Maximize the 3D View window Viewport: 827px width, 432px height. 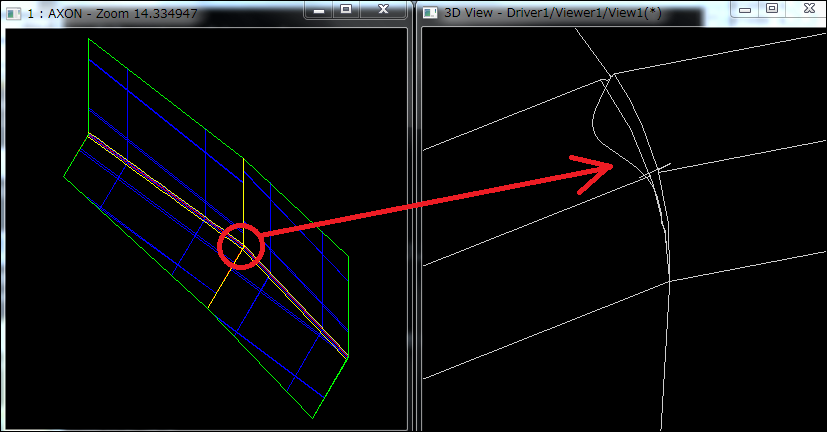771,8
